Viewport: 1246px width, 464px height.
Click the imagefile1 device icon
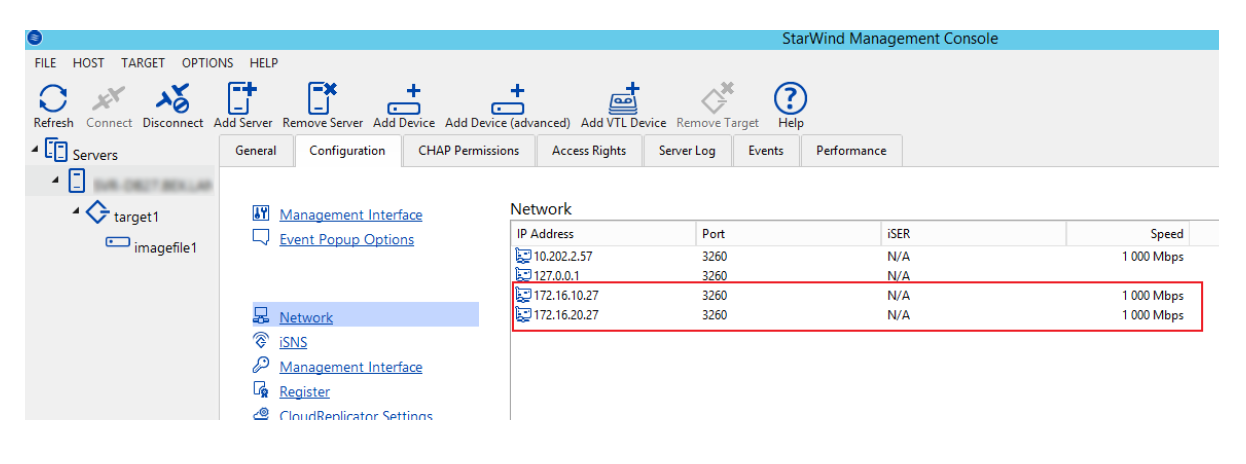pyautogui.click(x=117, y=244)
